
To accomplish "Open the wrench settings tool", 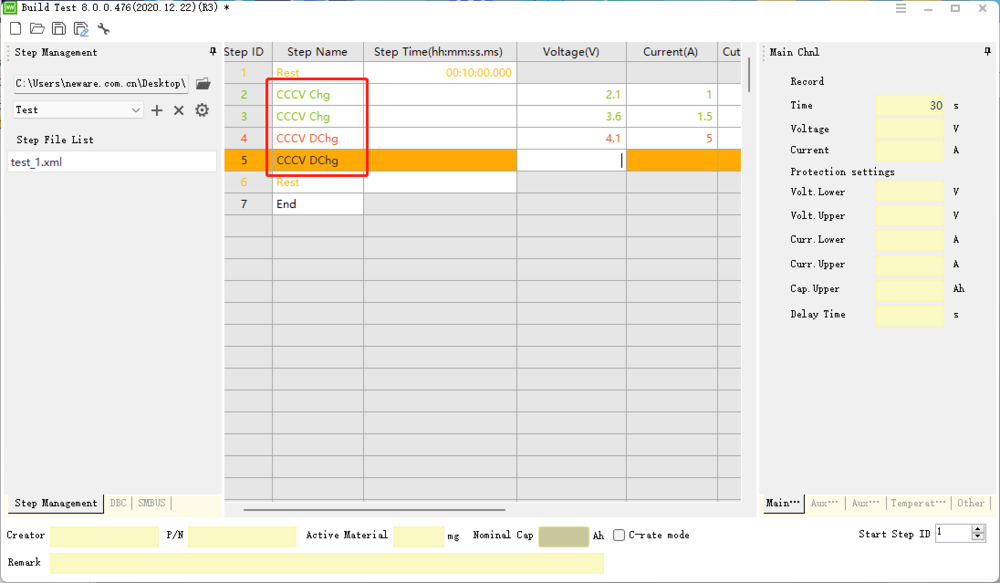I will click(x=103, y=29).
